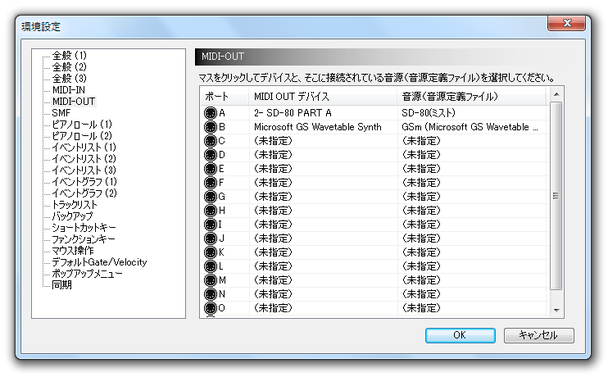Select MIDI-OUT in the settings tree
The width and height of the screenshot is (608, 377).
point(73,102)
